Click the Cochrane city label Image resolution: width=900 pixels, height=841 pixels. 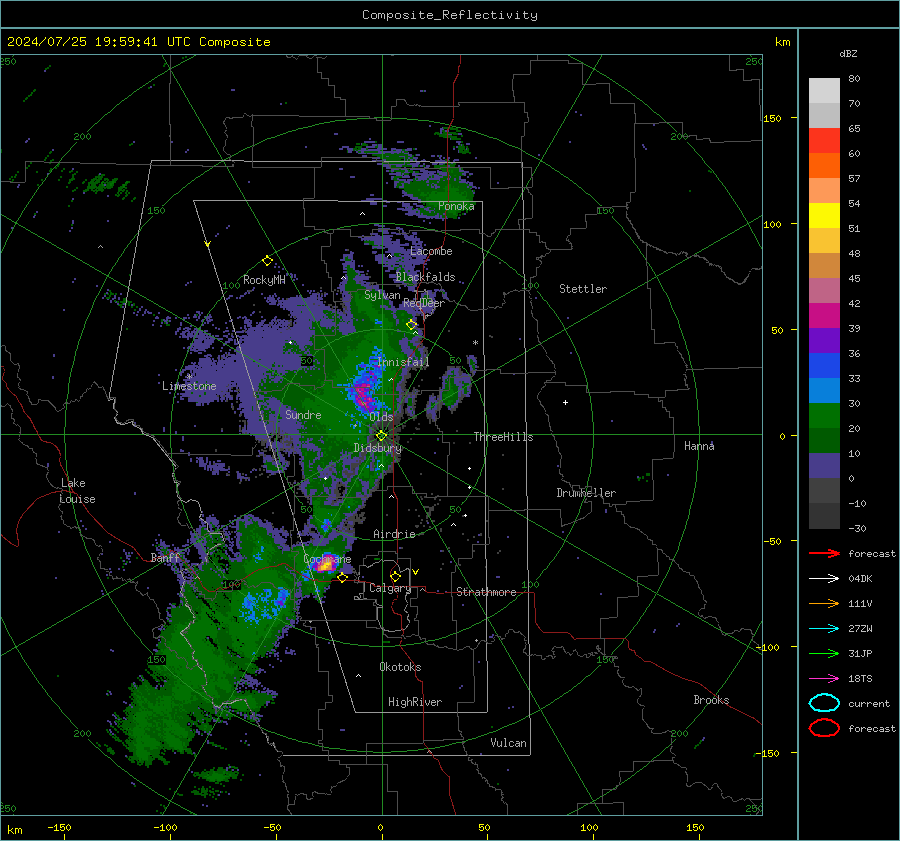[x=327, y=559]
